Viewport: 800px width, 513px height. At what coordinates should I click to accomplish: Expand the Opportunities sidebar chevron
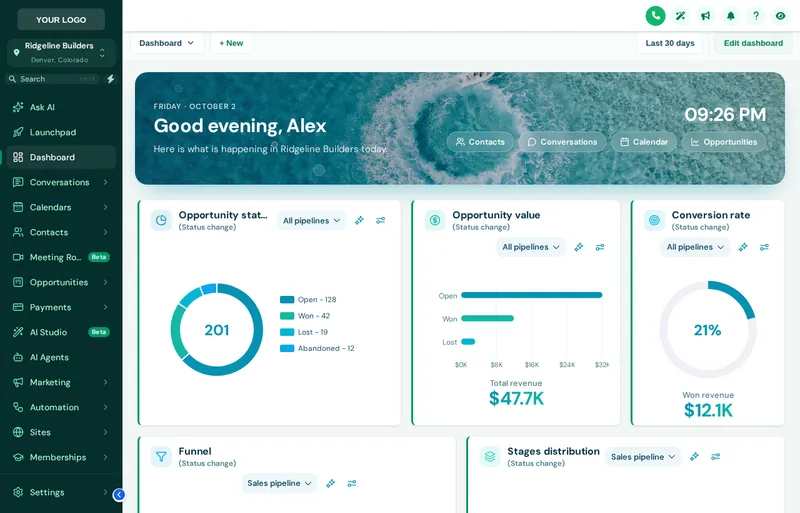[x=106, y=282]
